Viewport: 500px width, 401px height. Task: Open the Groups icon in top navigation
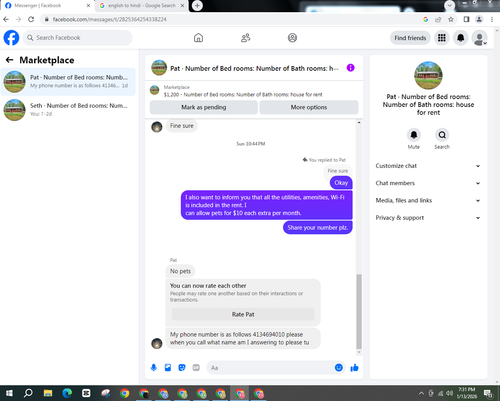(292, 38)
